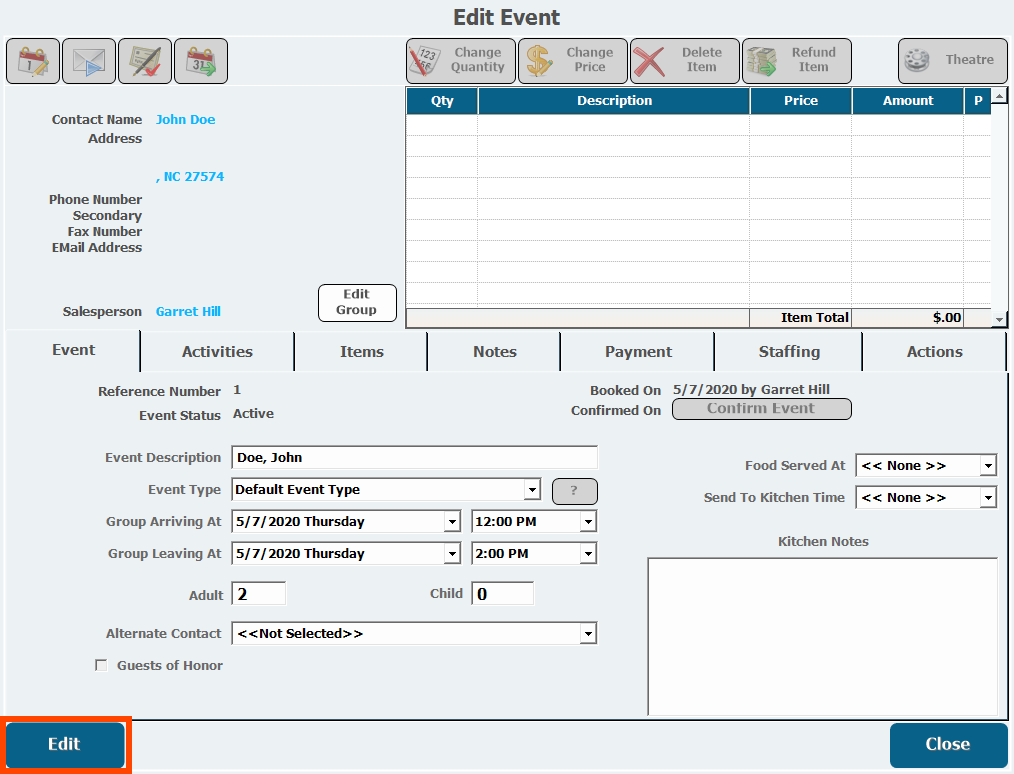Switch to the Payment tab
This screenshot has width=1014, height=774.
click(x=638, y=352)
